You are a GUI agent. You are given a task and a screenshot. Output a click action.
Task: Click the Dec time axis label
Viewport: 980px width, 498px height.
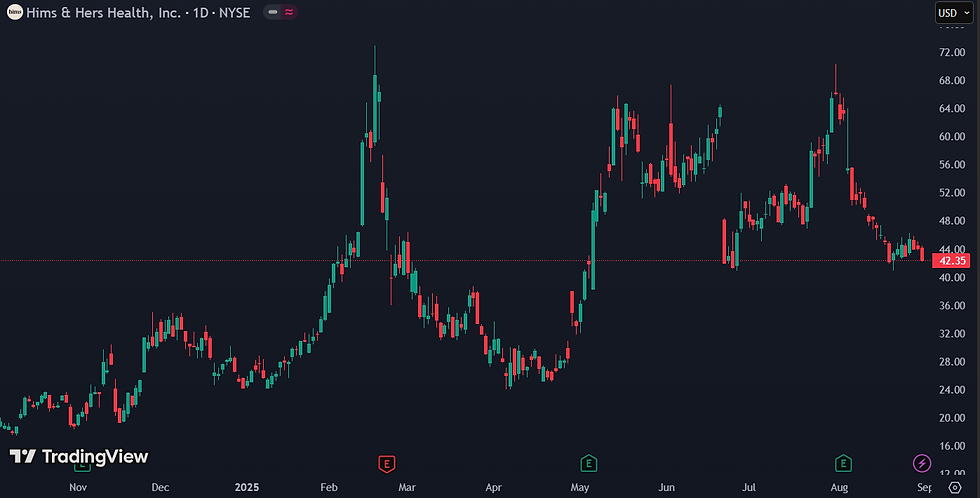[x=160, y=487]
